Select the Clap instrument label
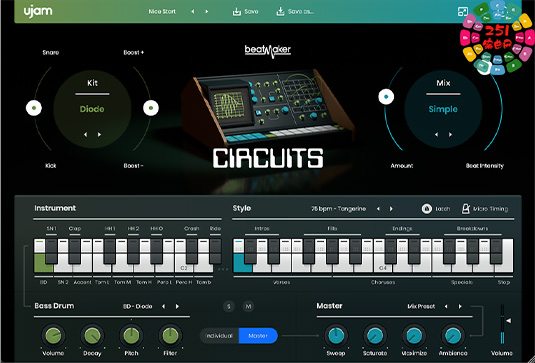 (x=74, y=229)
